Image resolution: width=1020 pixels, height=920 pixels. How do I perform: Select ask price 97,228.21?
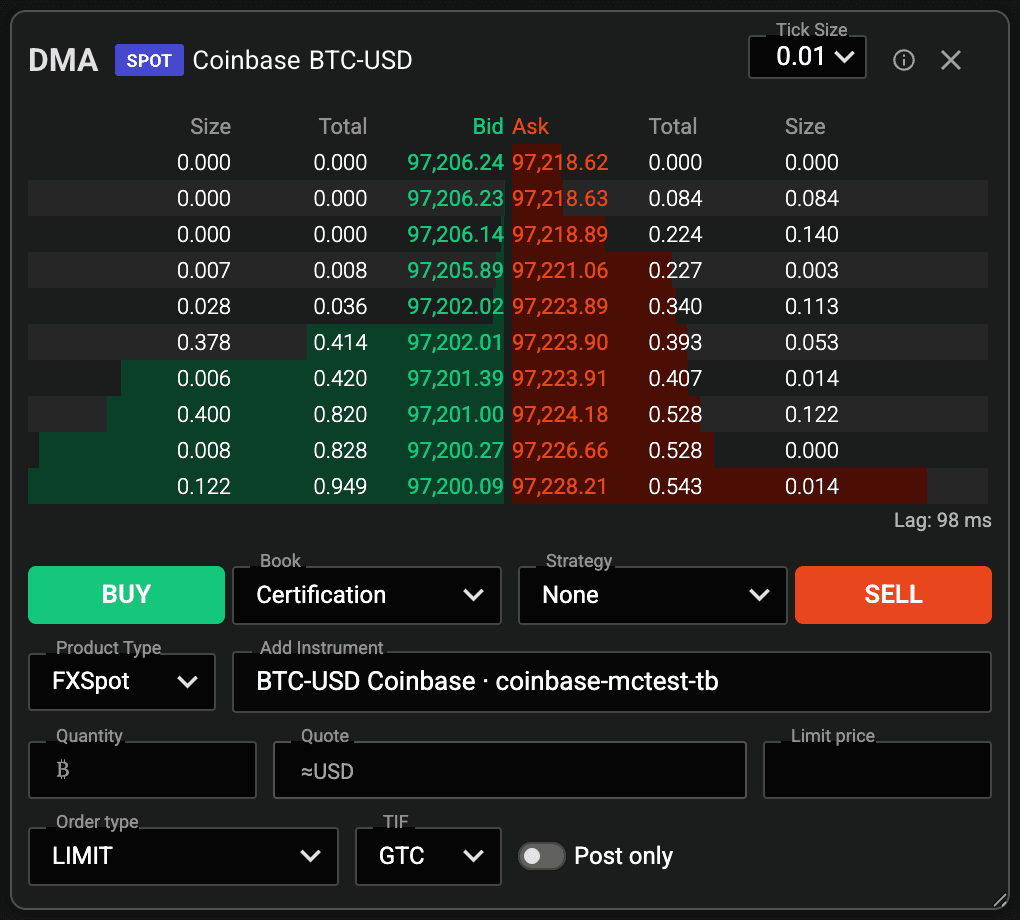[x=560, y=487]
